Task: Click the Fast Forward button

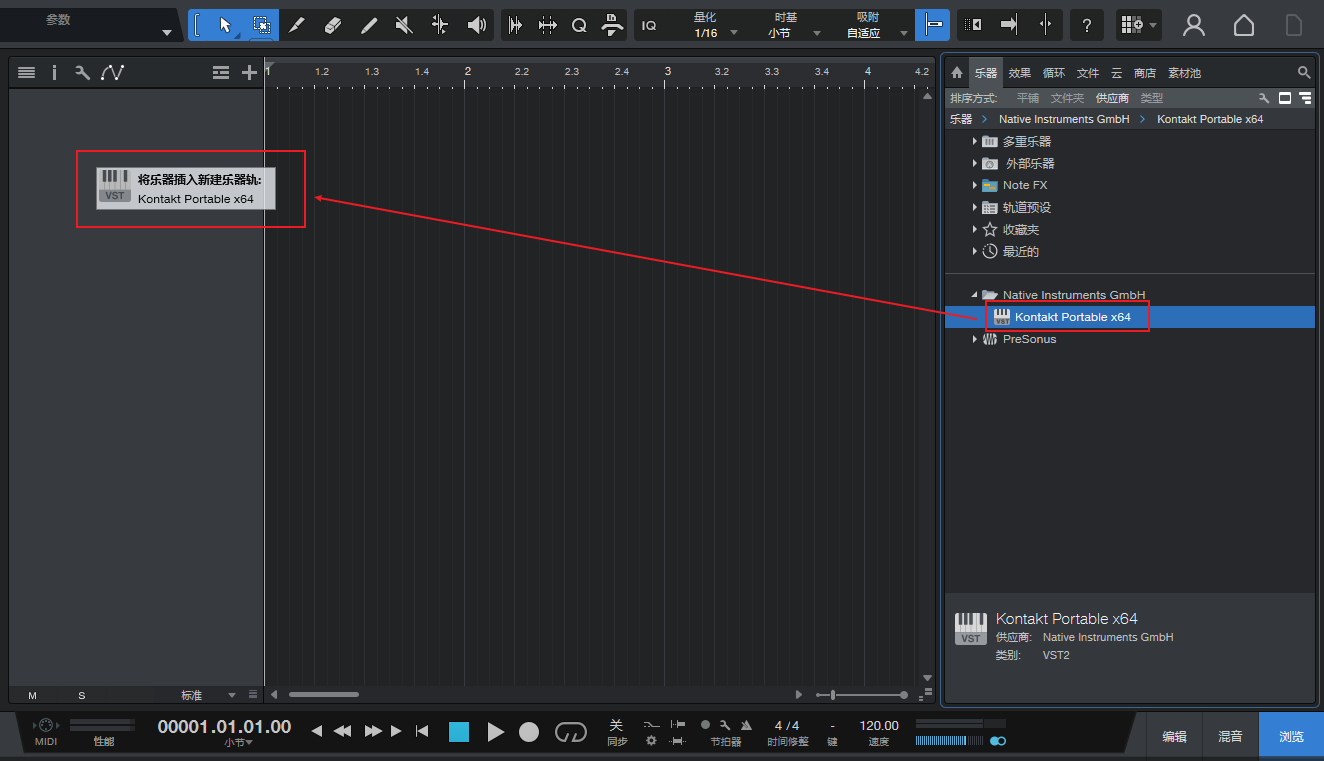Action: point(372,731)
